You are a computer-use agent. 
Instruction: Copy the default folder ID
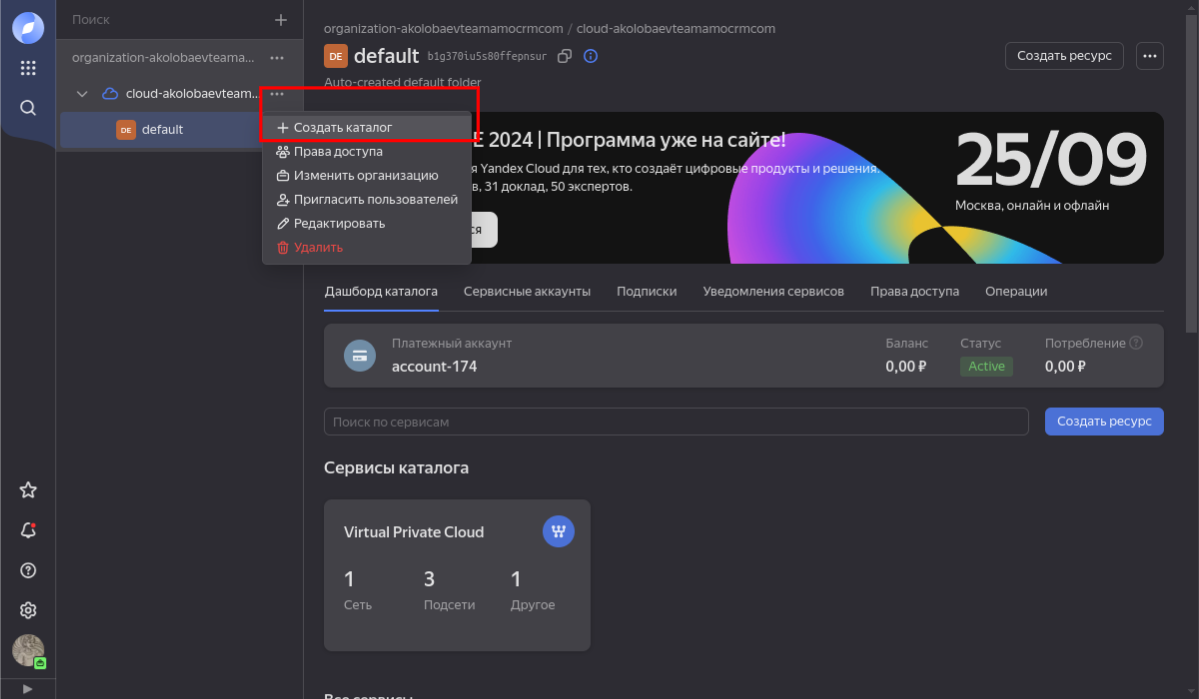click(x=565, y=56)
